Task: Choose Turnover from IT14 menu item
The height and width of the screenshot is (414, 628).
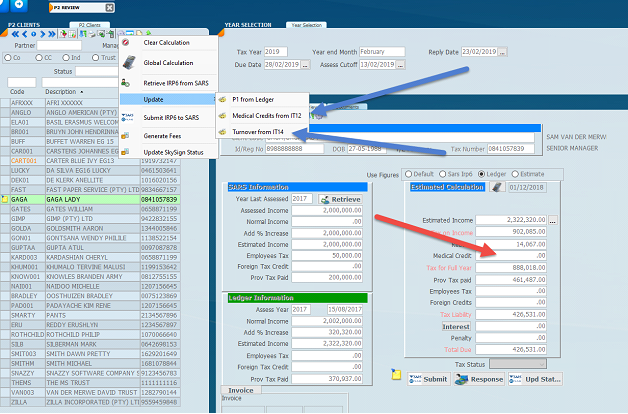Action: [262, 131]
